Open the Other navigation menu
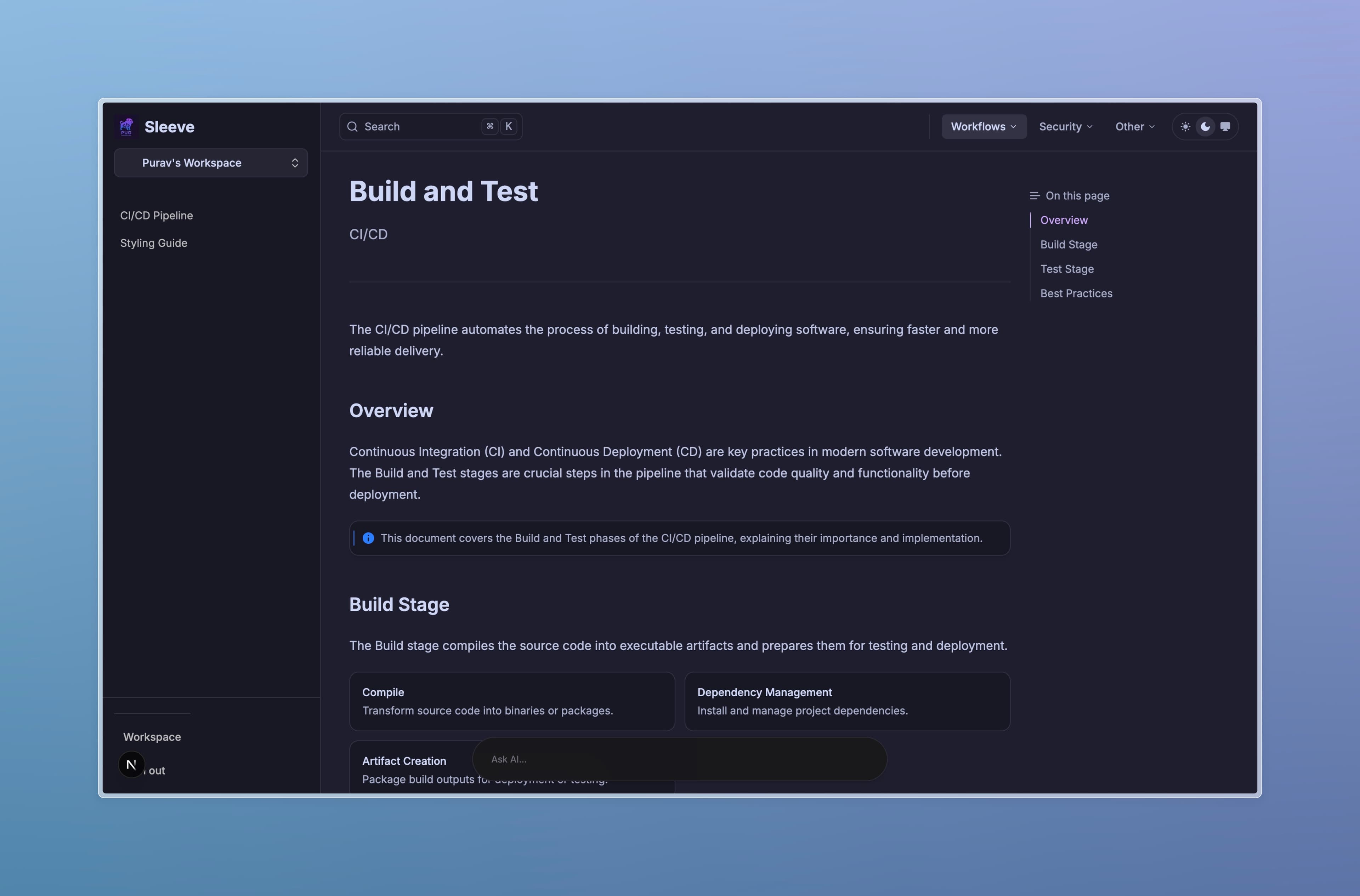The height and width of the screenshot is (896, 1360). point(1135,127)
